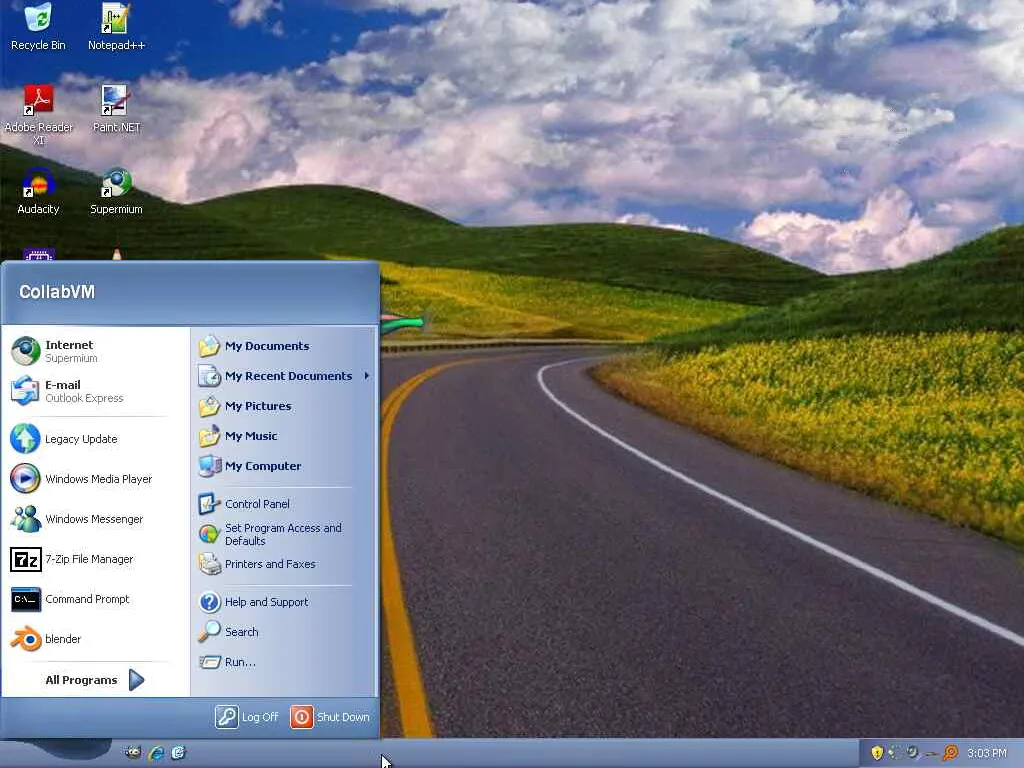Open Search from Start menu
The image size is (1024, 768).
(285, 632)
